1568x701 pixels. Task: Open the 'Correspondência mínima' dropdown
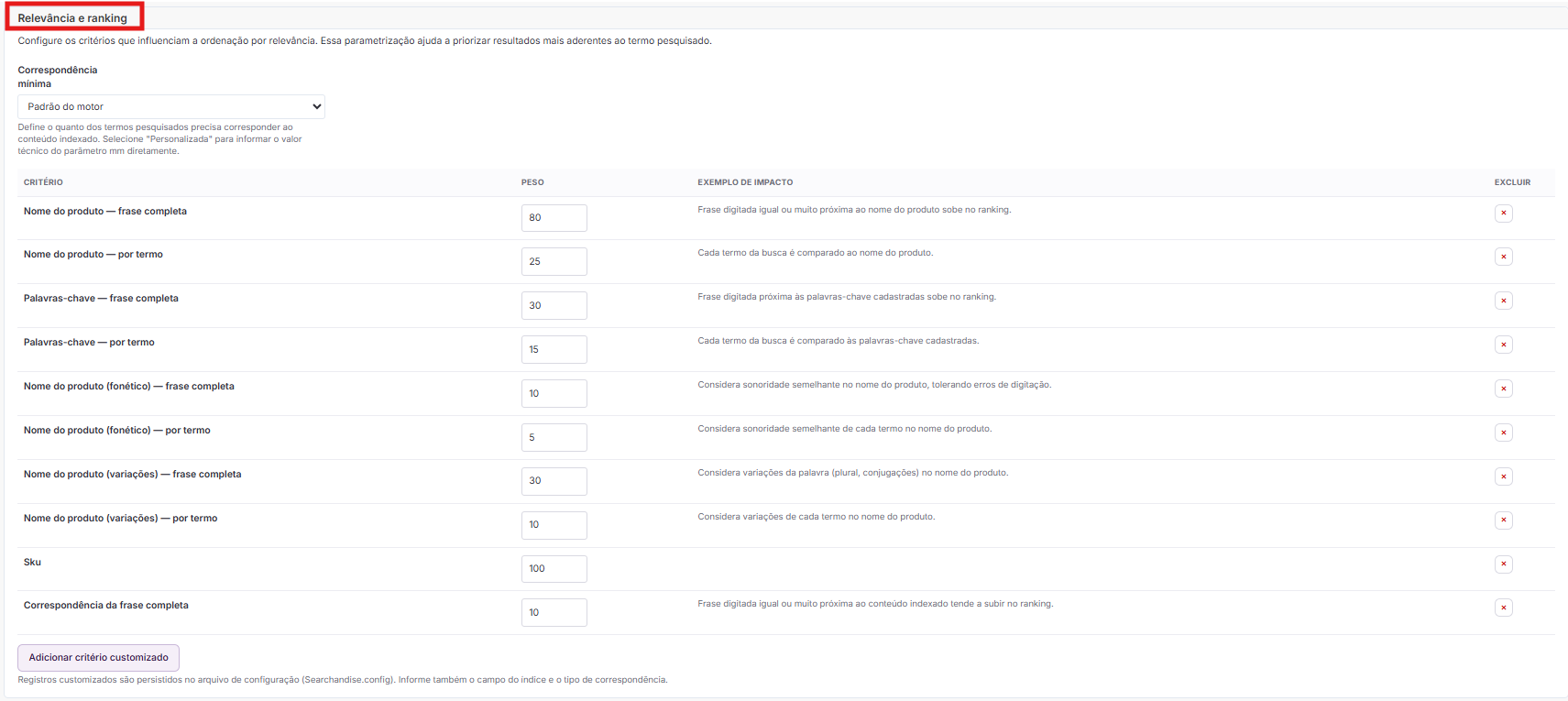click(x=171, y=106)
